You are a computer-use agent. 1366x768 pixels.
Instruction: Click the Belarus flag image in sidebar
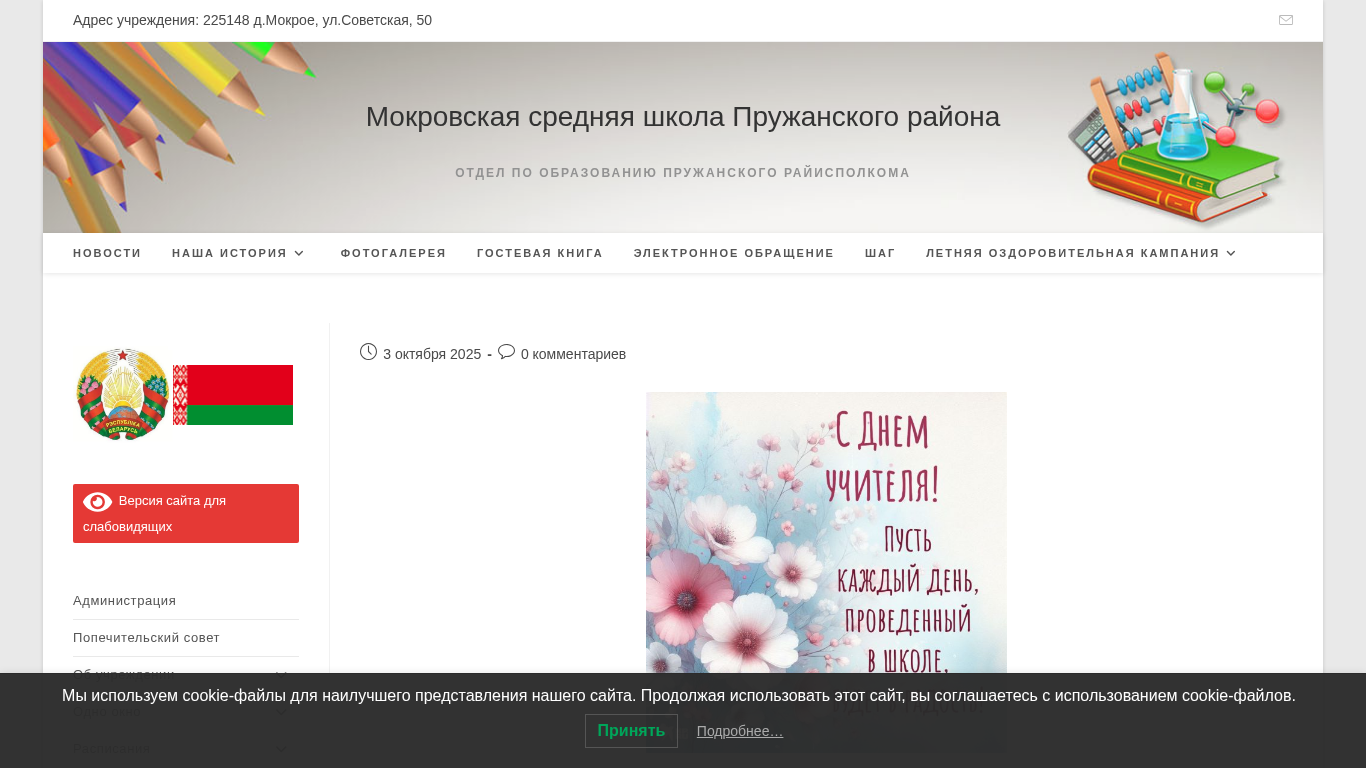tap(233, 395)
